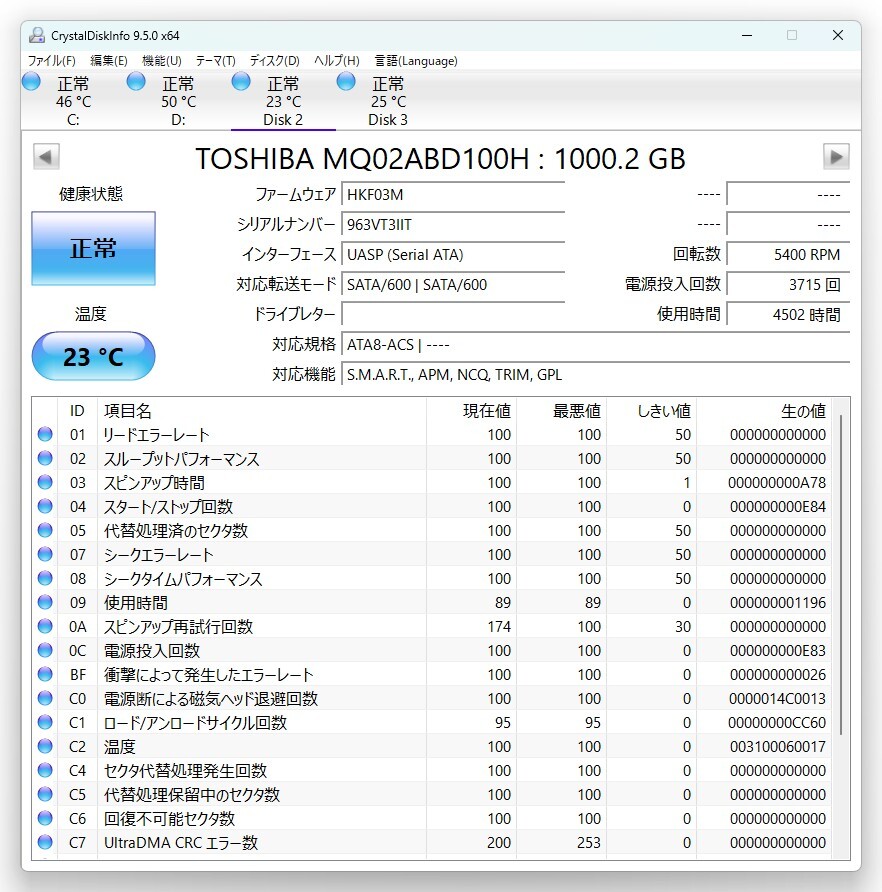Click the 現在値 column header
The width and height of the screenshot is (882, 892).
click(x=472, y=411)
